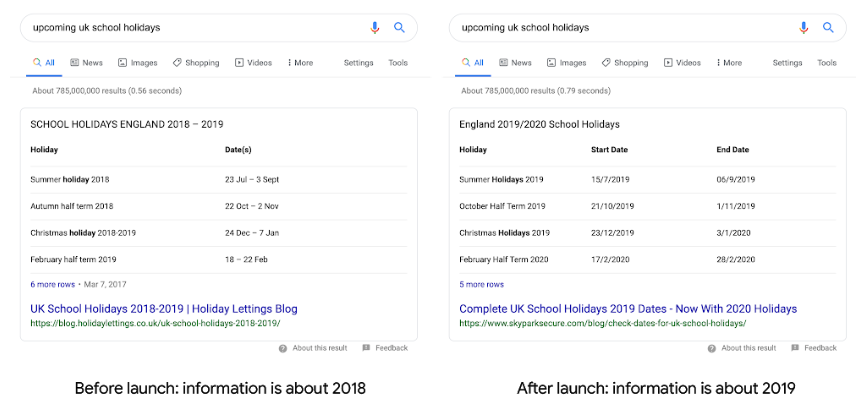Image resolution: width=865 pixels, height=406 pixels.
Task: Open Shopping tab in right results
Action: coord(624,63)
